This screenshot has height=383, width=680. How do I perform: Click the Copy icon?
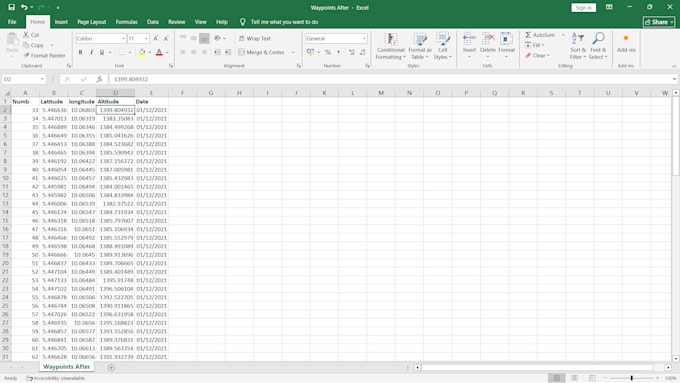[x=26, y=45]
